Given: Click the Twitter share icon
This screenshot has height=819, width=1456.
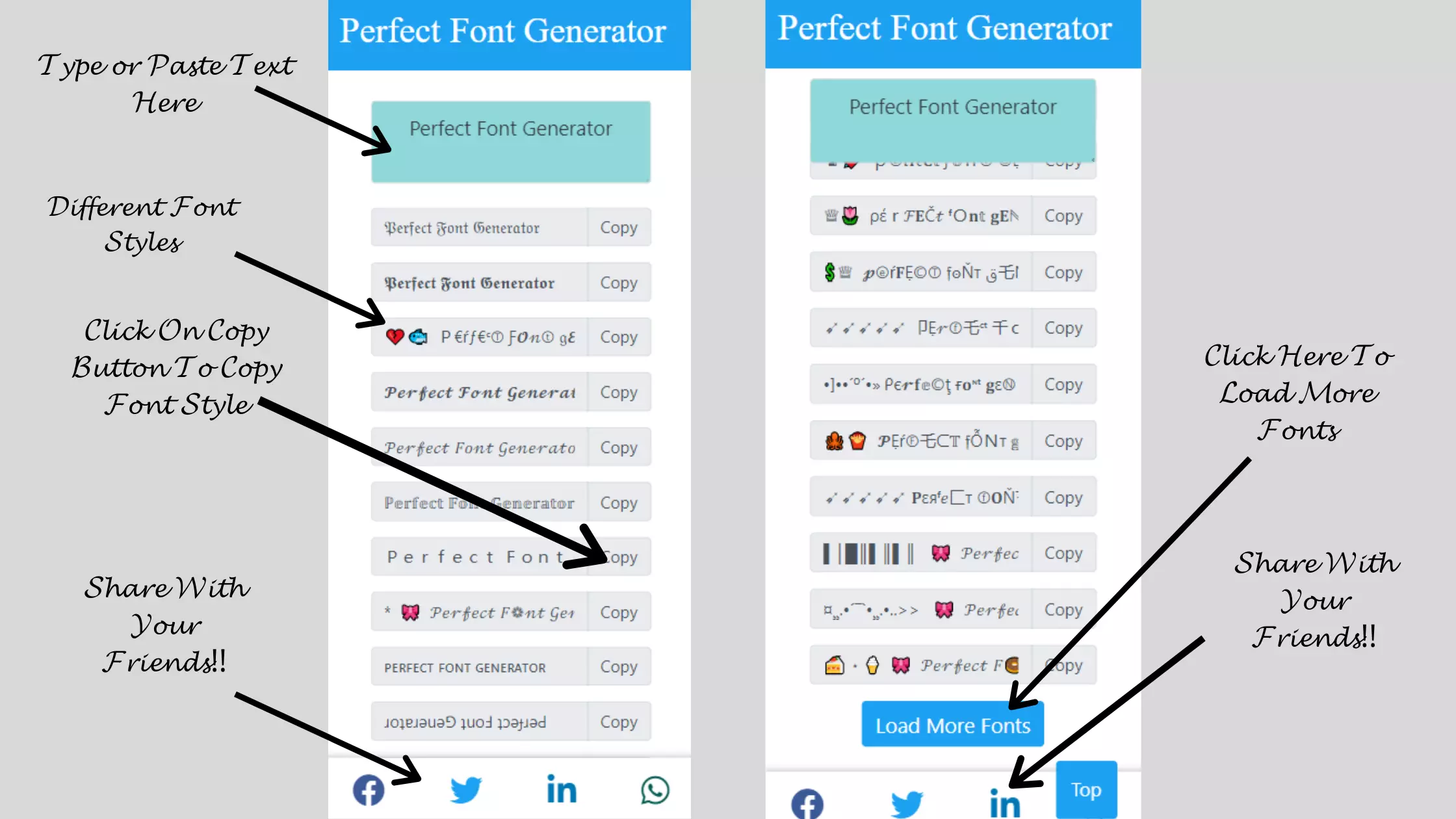Looking at the screenshot, I should [x=465, y=790].
